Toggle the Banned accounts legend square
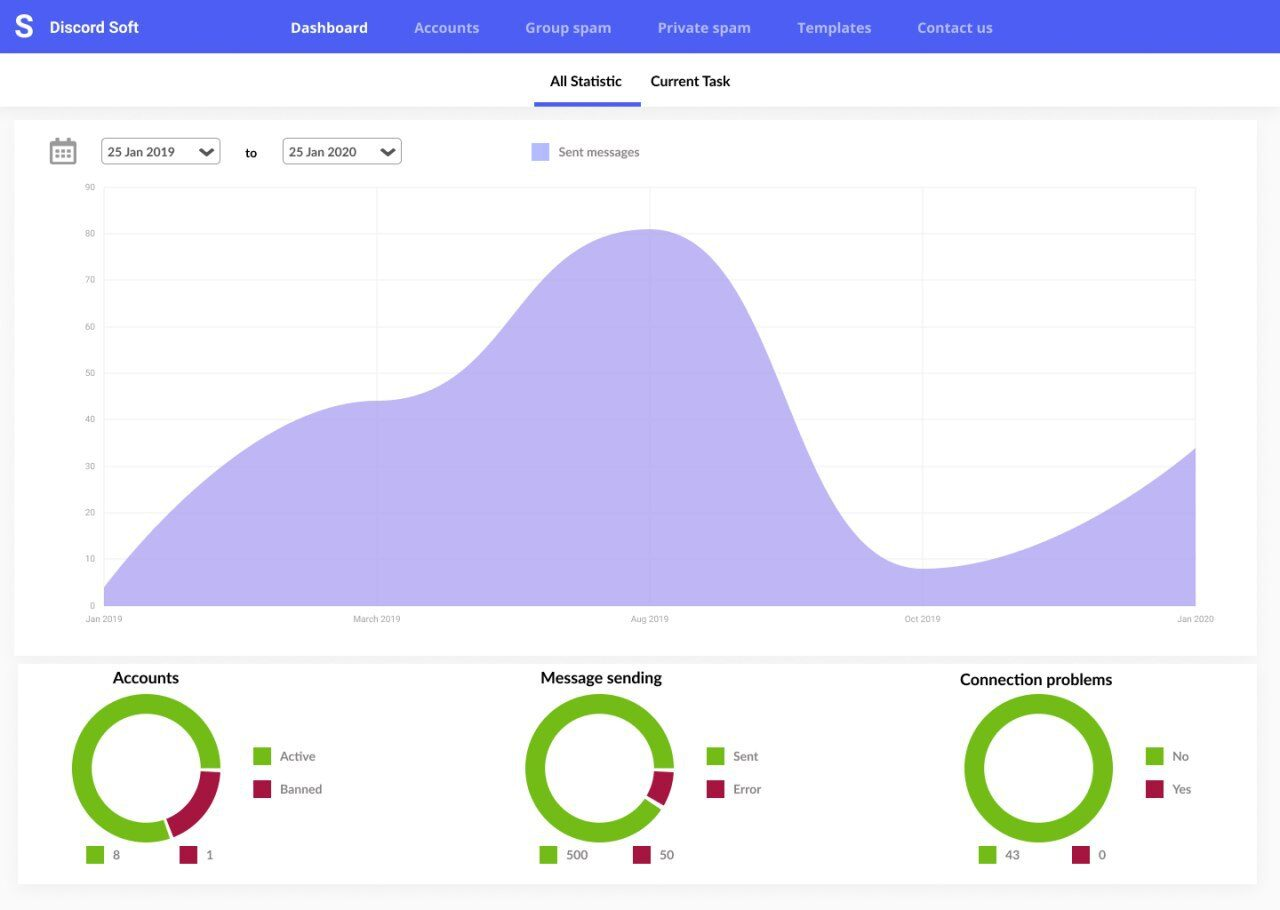The width and height of the screenshot is (1280, 910). point(262,789)
